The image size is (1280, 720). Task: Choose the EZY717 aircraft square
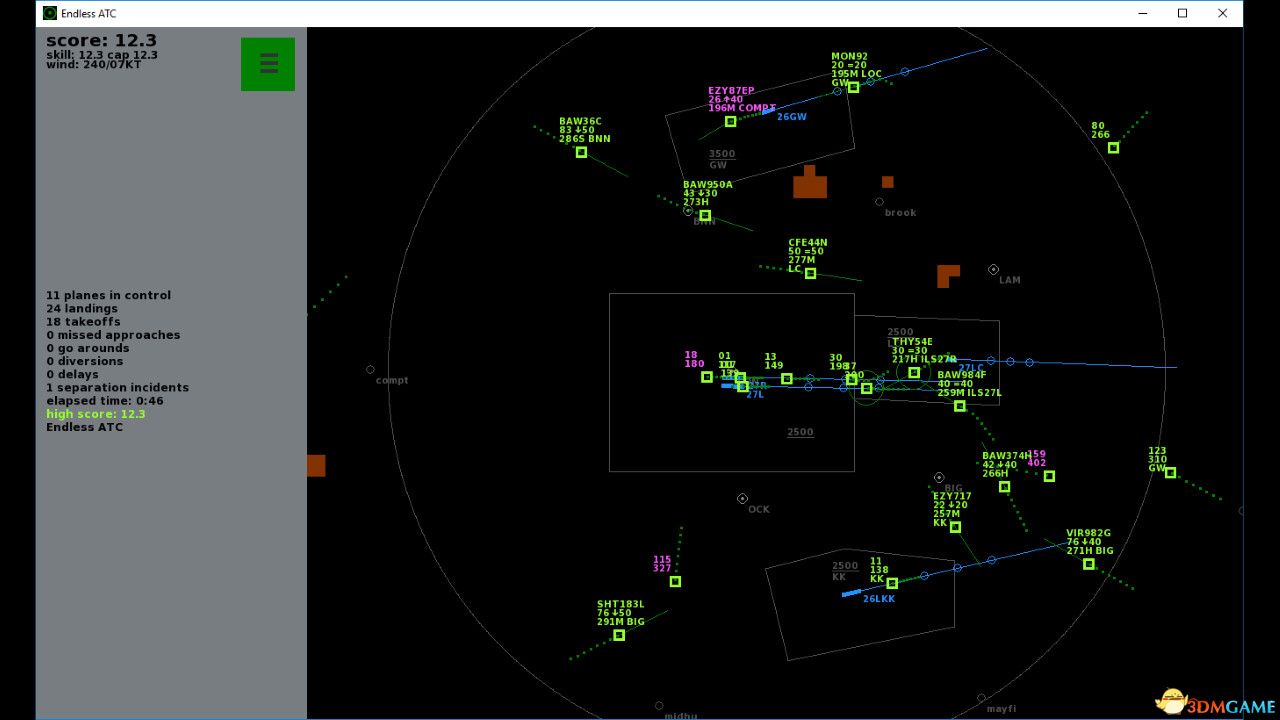coord(955,527)
